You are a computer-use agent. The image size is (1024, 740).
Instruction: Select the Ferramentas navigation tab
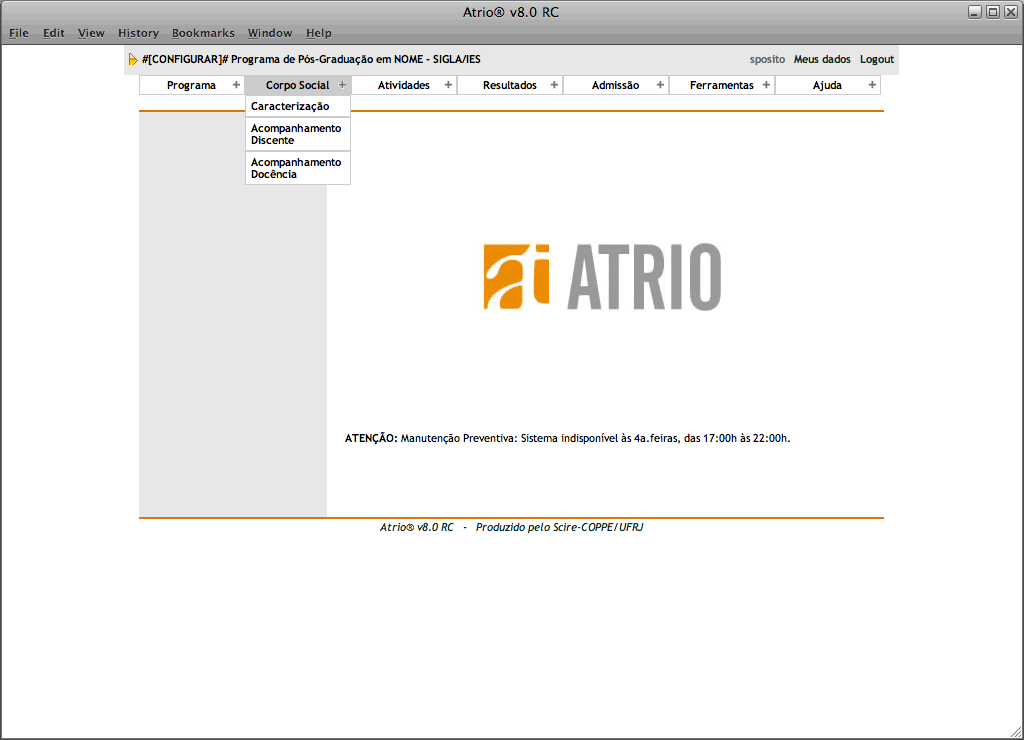click(721, 85)
